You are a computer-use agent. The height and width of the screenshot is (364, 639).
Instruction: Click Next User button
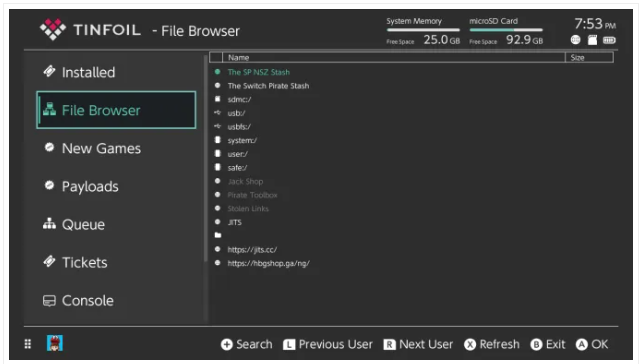[418, 344]
